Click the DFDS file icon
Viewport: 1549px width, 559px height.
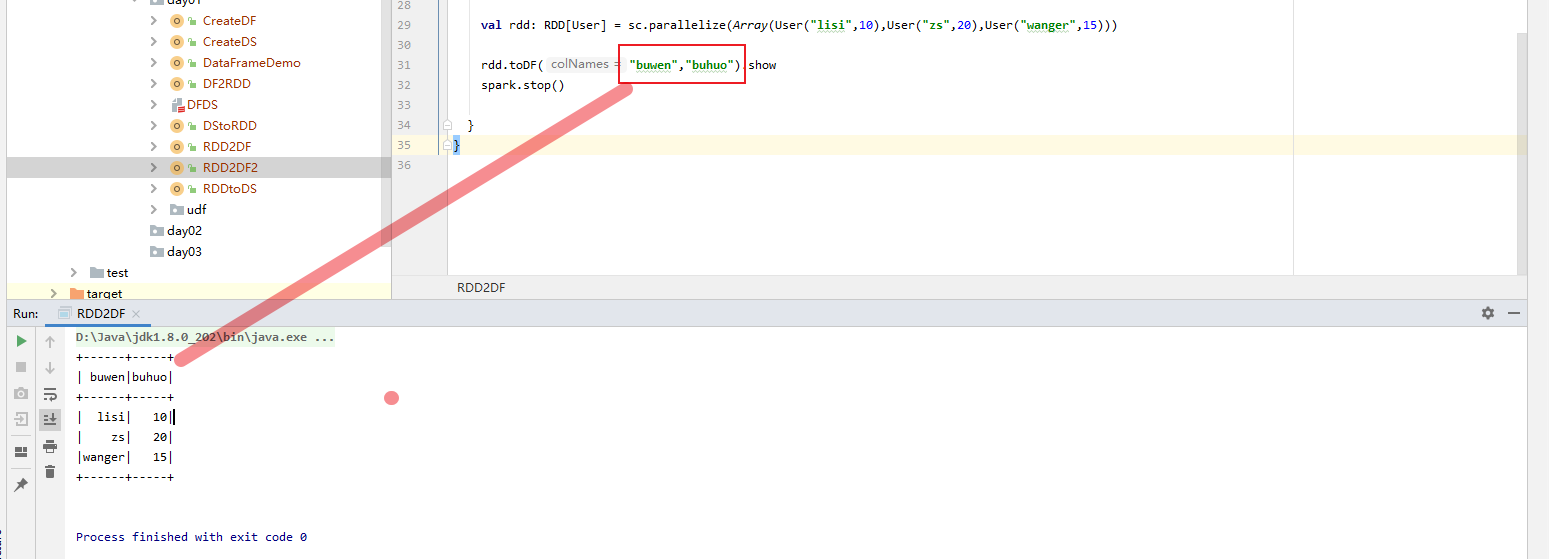(178, 104)
